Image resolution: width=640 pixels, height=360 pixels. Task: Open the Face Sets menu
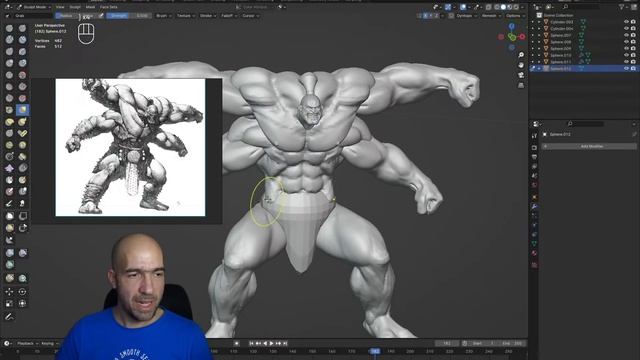109,7
